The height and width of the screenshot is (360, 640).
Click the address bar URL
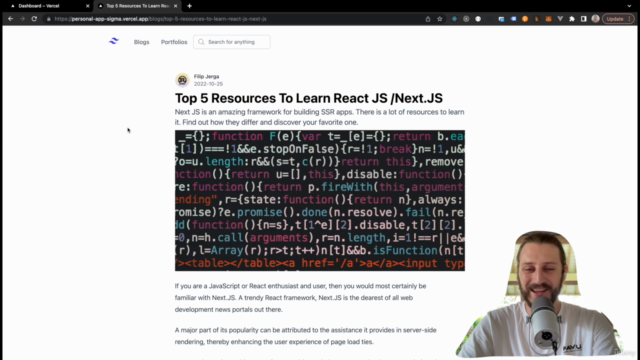click(x=160, y=19)
